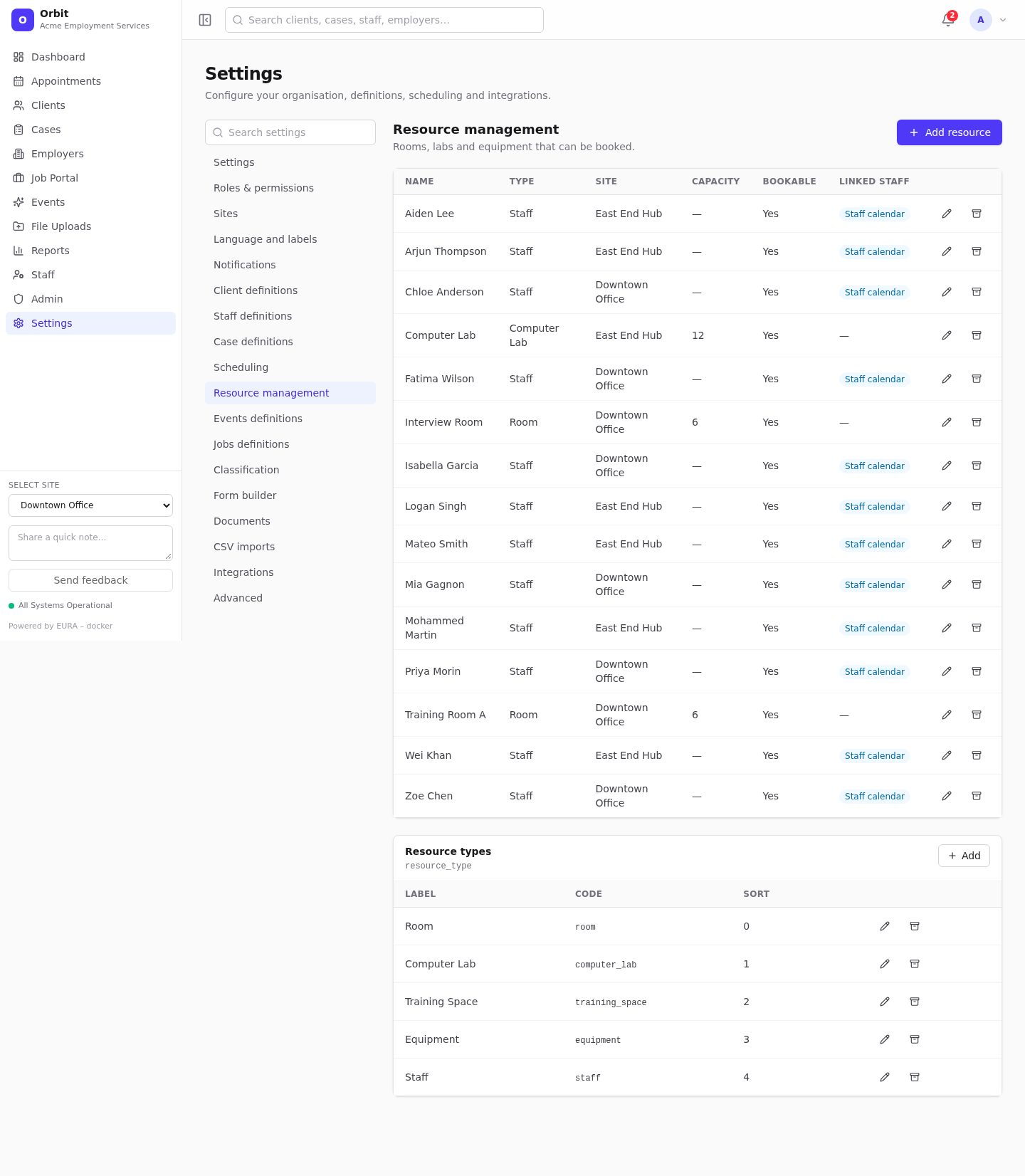Open the Select Site dropdown
The image size is (1025, 1176).
coord(90,505)
